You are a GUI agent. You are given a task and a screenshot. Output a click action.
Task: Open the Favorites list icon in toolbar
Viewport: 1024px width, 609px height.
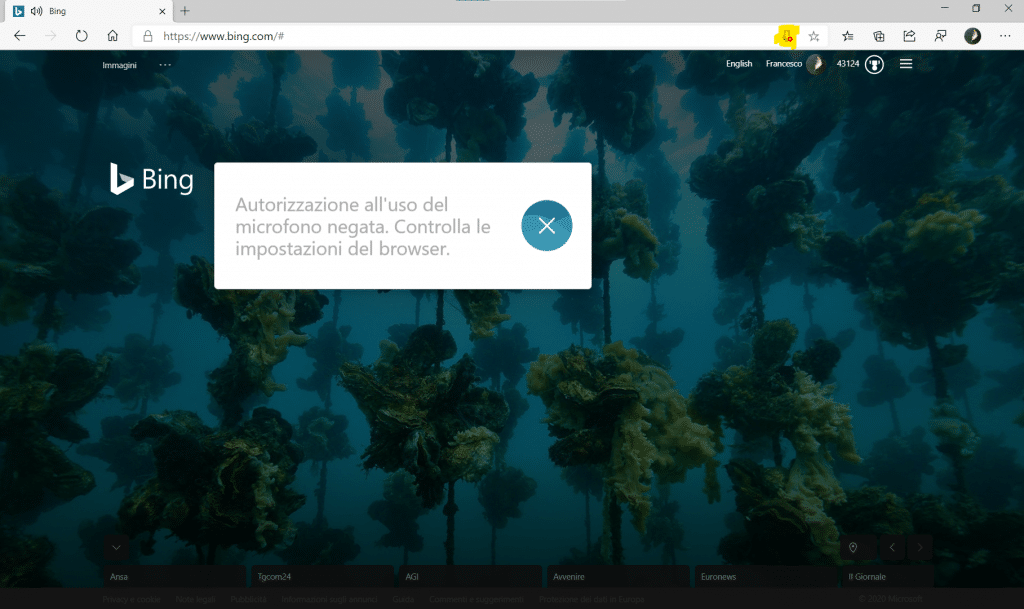click(x=848, y=36)
